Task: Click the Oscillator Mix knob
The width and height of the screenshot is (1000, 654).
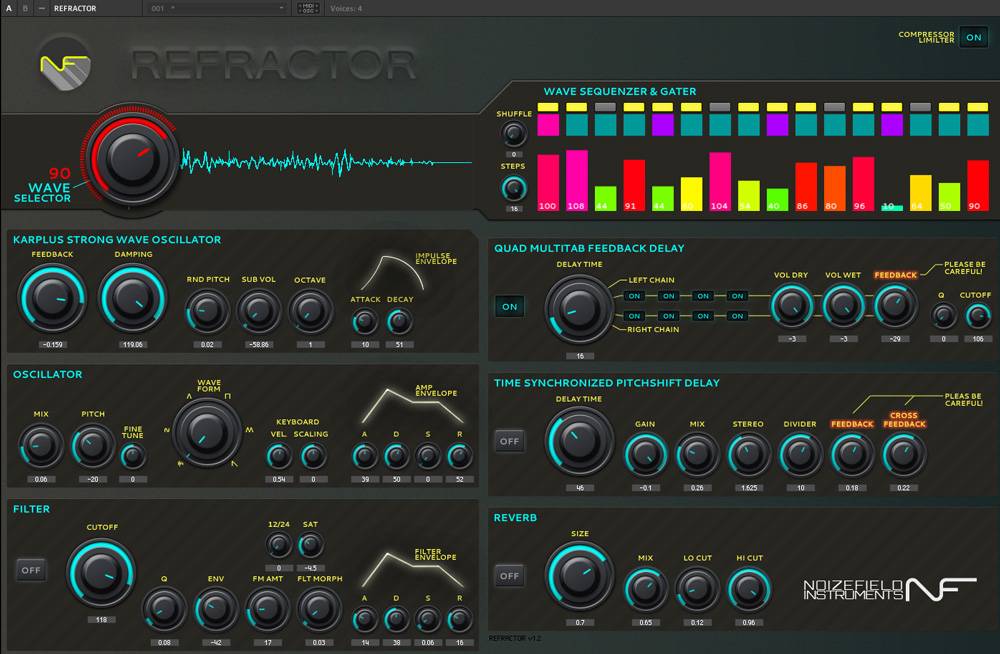Action: [41, 445]
